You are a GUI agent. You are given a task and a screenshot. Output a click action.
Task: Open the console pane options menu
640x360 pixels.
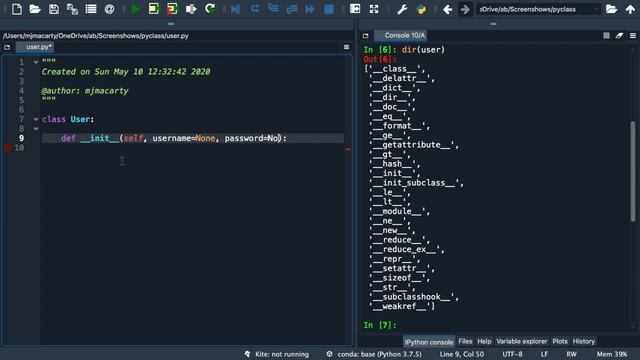(x=633, y=36)
